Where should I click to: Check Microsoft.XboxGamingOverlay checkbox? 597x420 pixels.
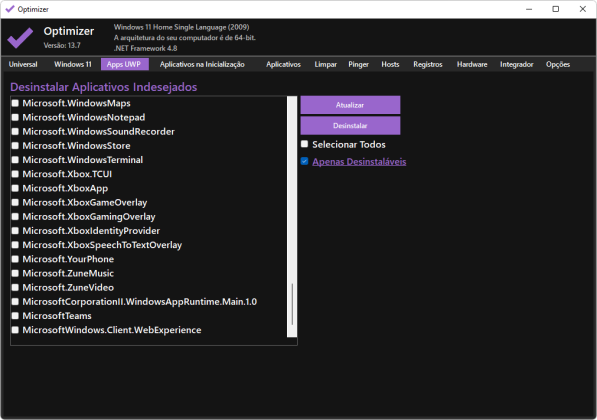pos(15,216)
